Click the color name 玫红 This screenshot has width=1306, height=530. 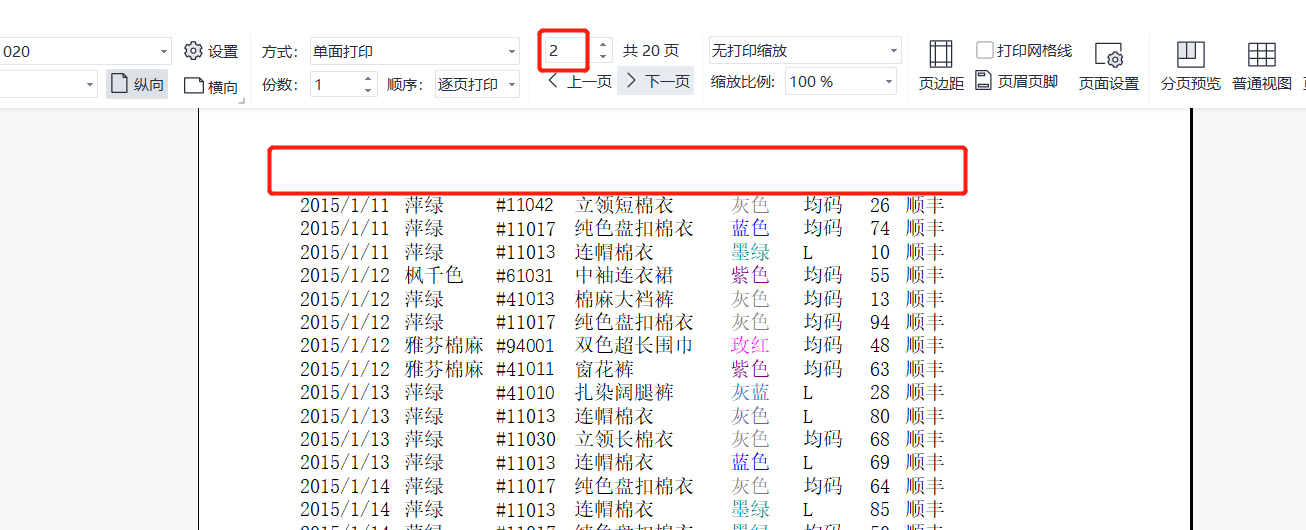click(750, 346)
